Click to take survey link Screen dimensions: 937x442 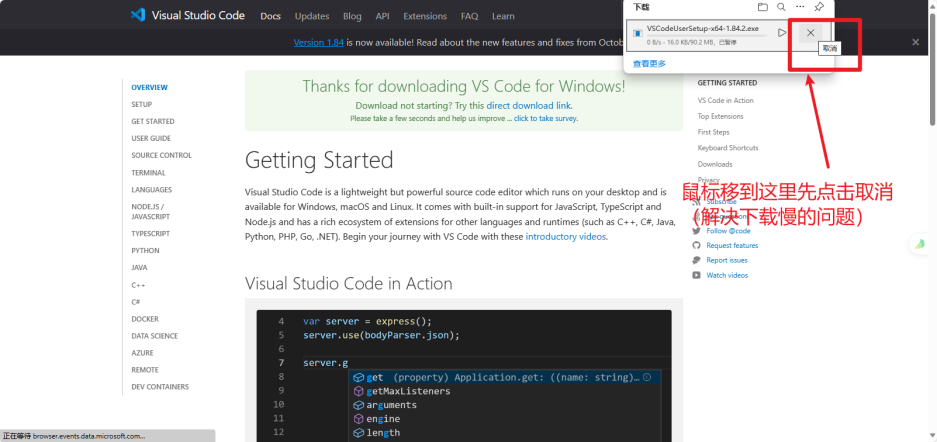point(546,118)
